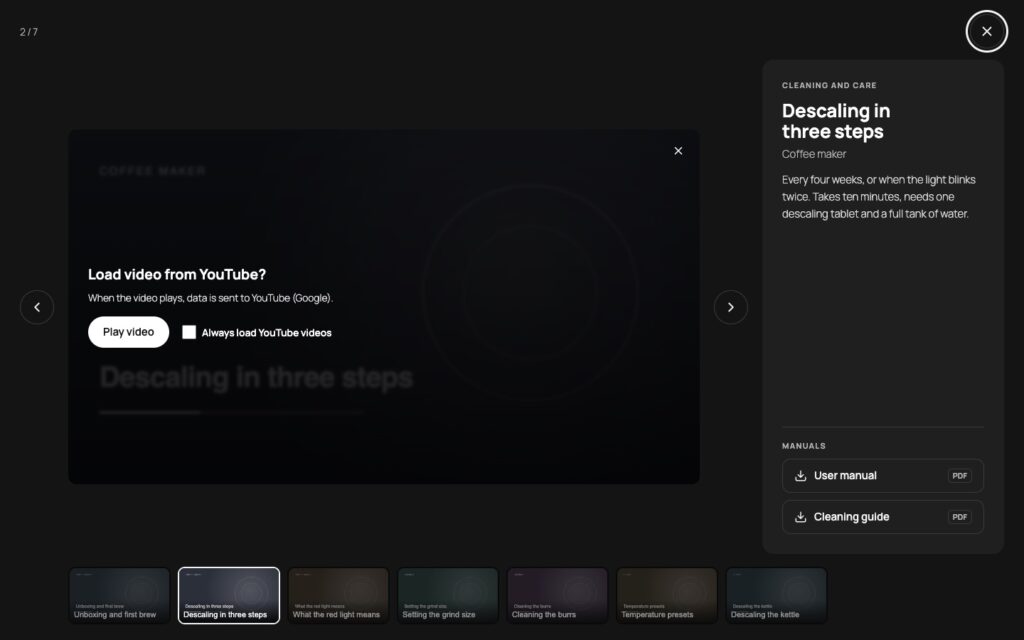Click the download icon beside User manual
The height and width of the screenshot is (640, 1024).
[x=800, y=475]
